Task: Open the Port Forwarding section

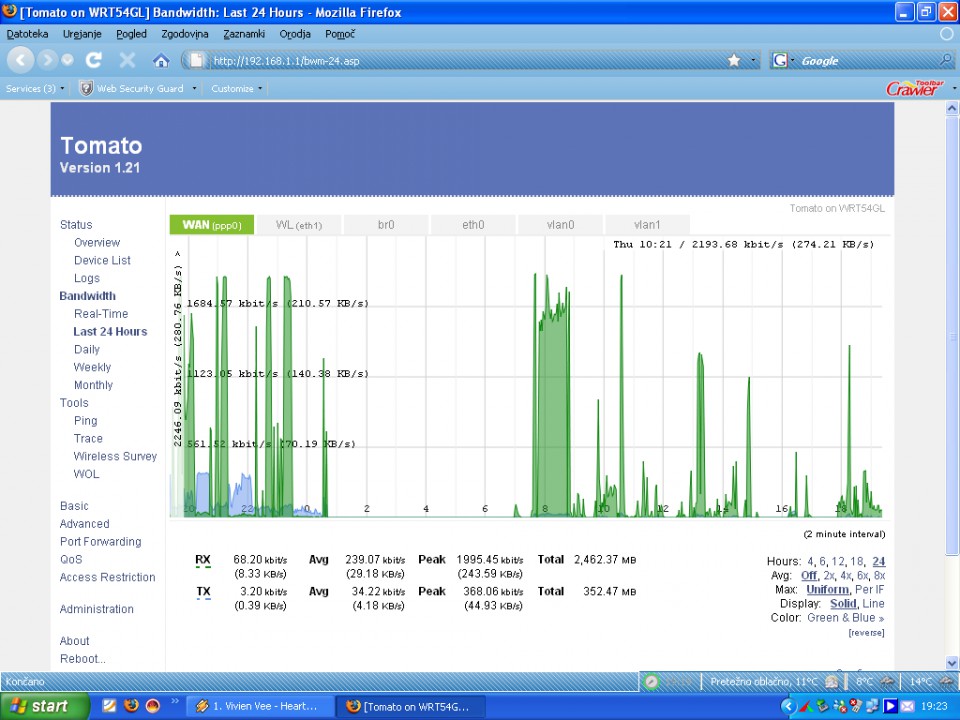Action: click(100, 542)
